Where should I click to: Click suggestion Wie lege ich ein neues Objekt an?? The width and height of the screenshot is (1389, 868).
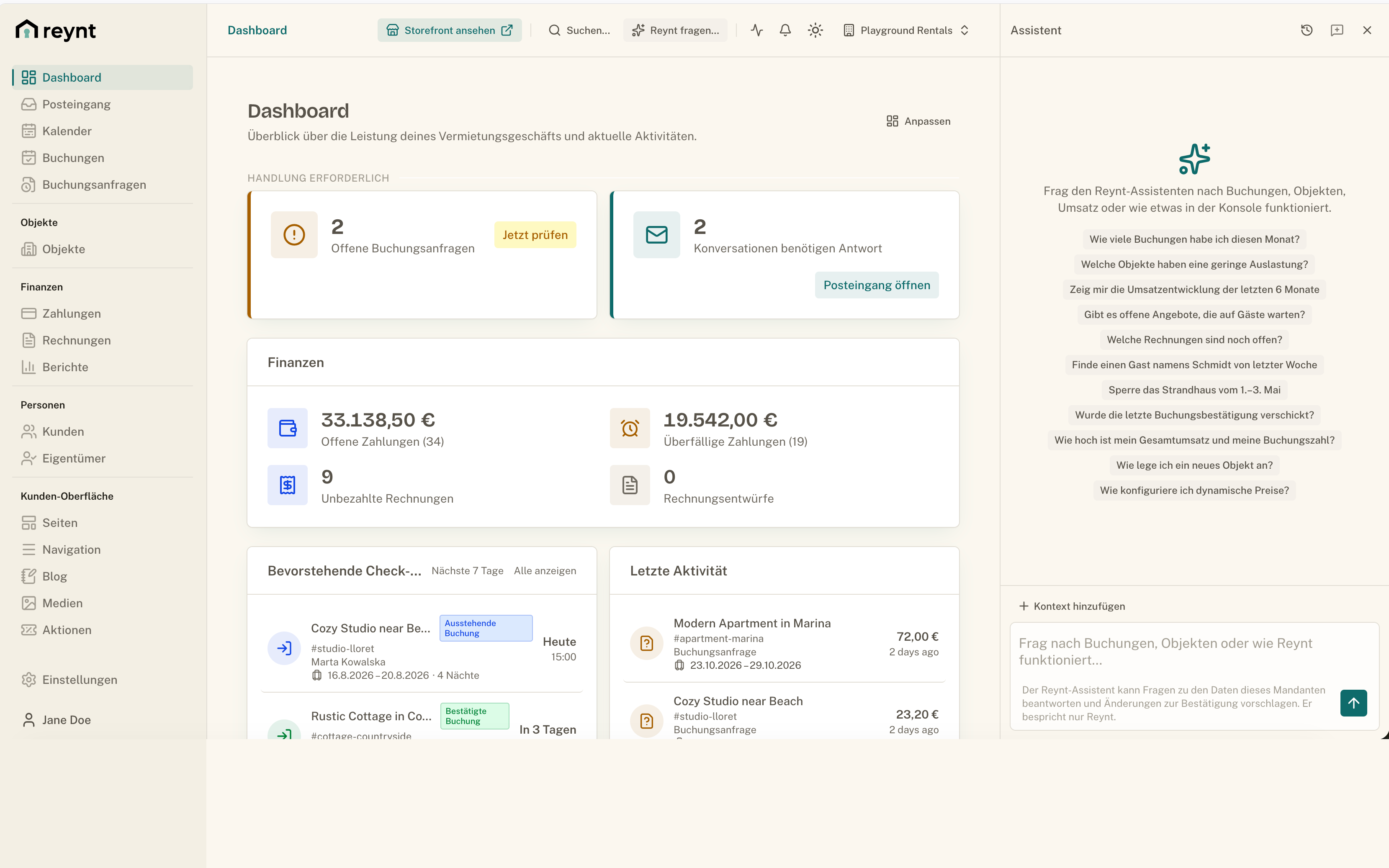pyautogui.click(x=1194, y=465)
